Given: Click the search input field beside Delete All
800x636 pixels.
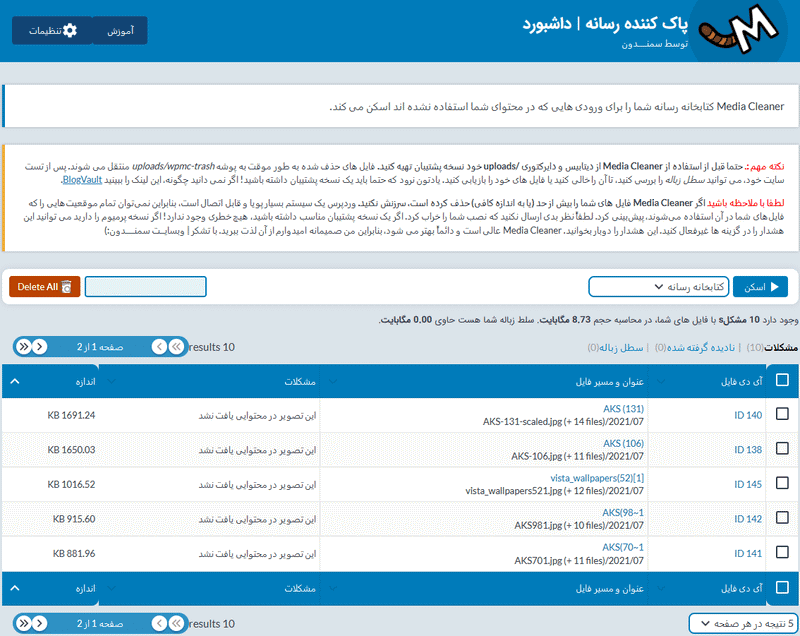Looking at the screenshot, I should [145, 287].
